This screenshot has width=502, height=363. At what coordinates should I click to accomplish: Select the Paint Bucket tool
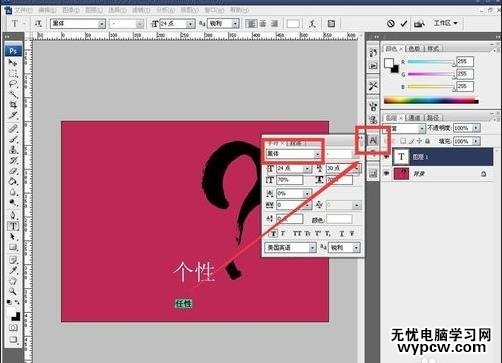(x=13, y=182)
